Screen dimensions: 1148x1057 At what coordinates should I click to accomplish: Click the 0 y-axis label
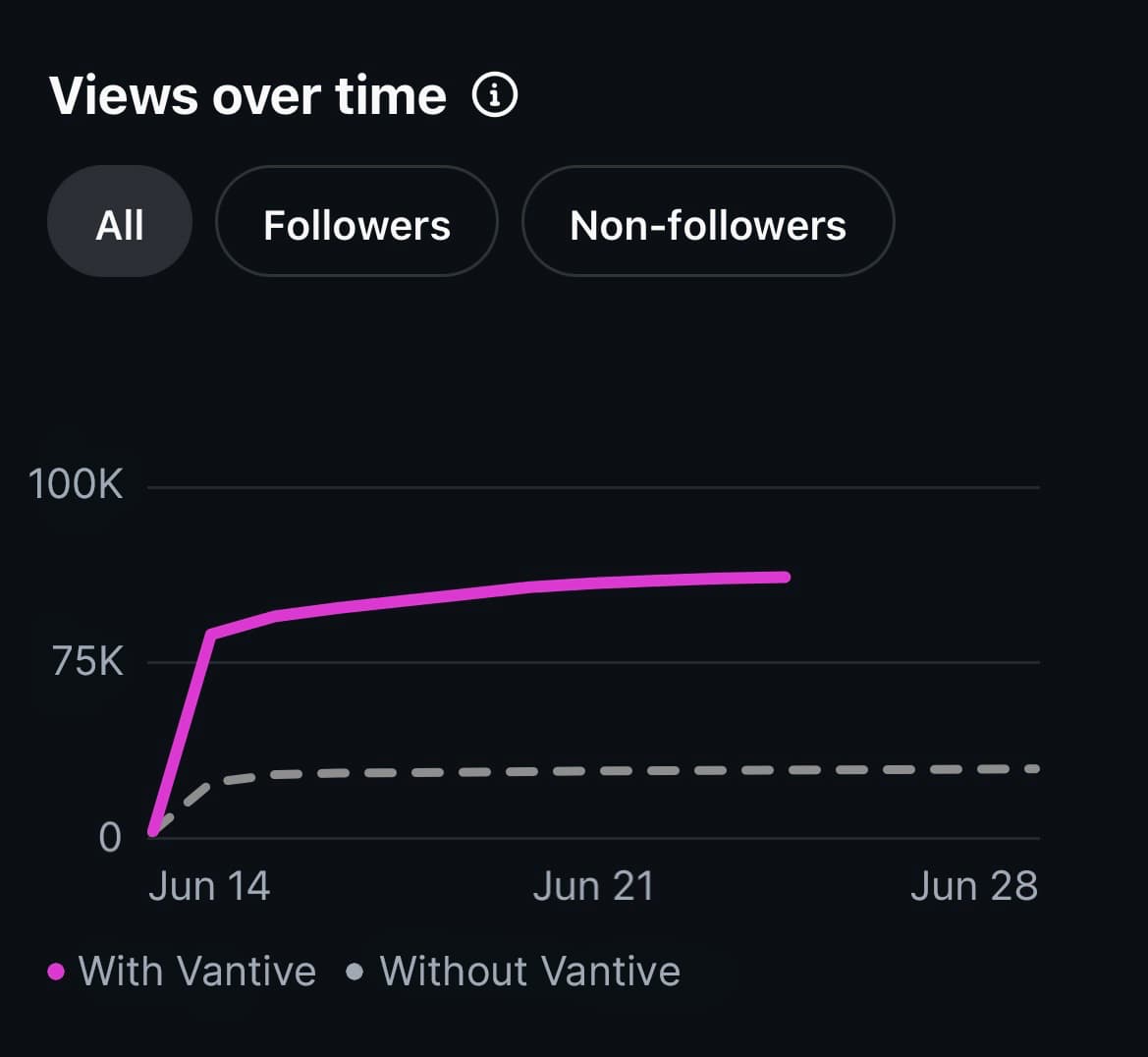tap(110, 837)
